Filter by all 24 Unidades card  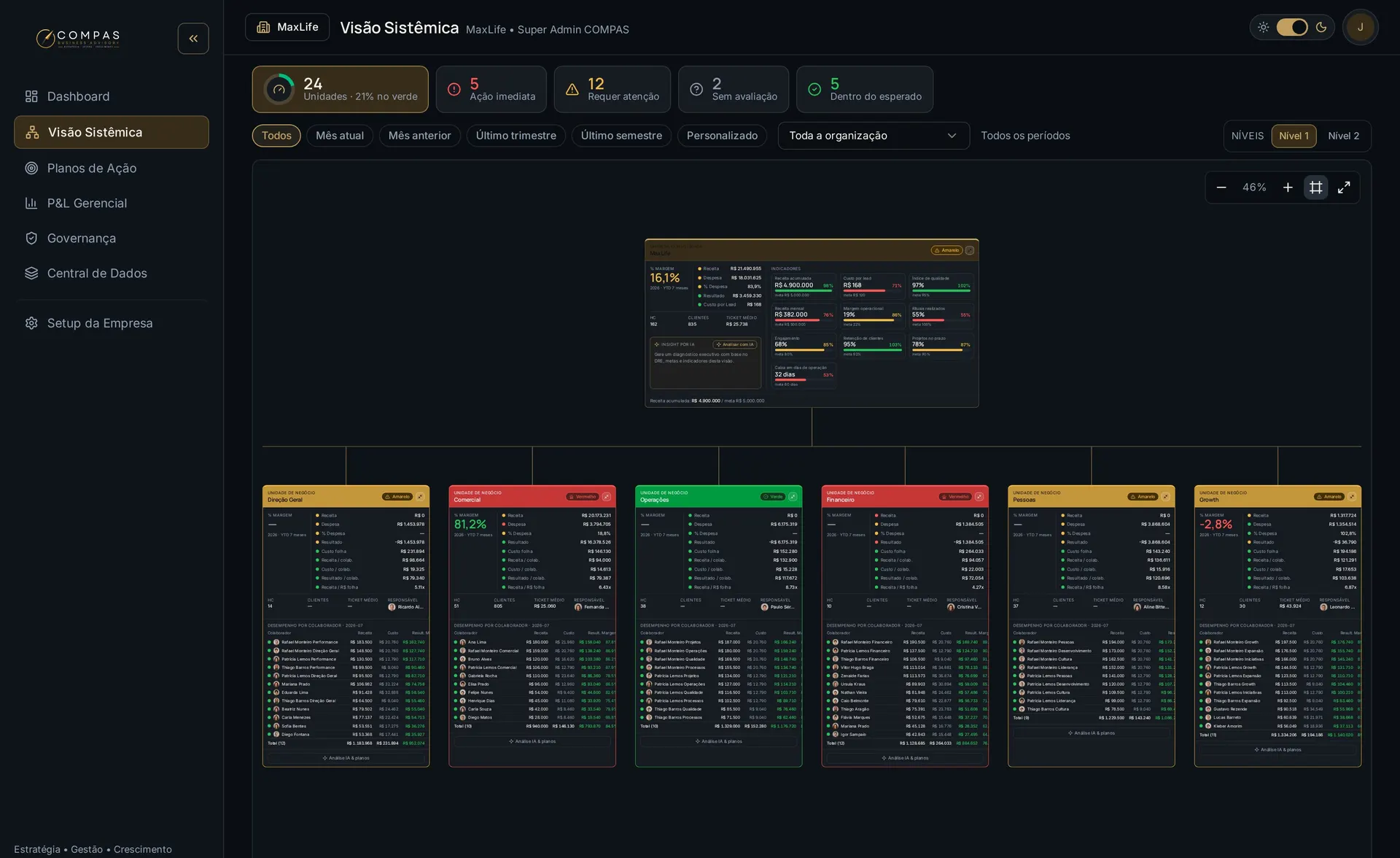click(x=341, y=89)
